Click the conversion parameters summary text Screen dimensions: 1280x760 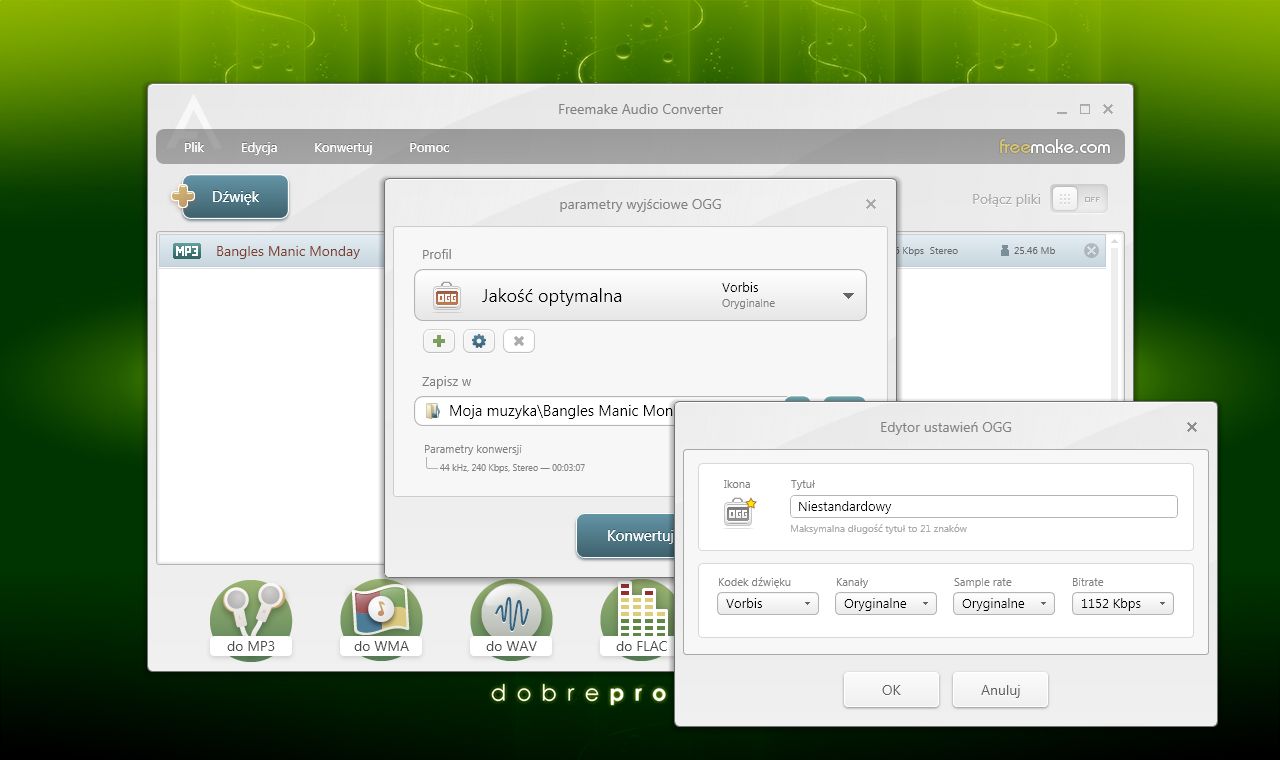(x=512, y=468)
